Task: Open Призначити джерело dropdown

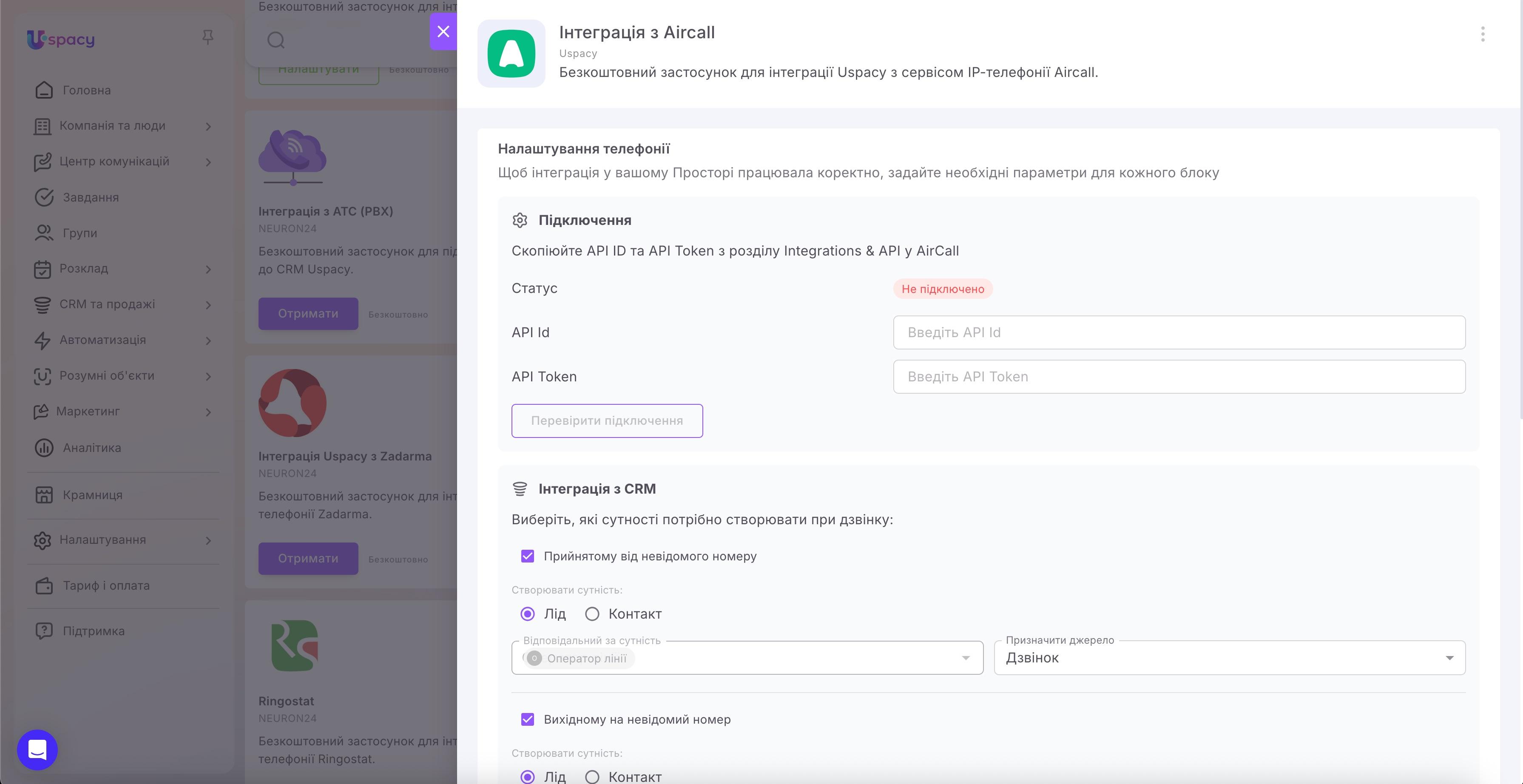Action: (x=1230, y=658)
